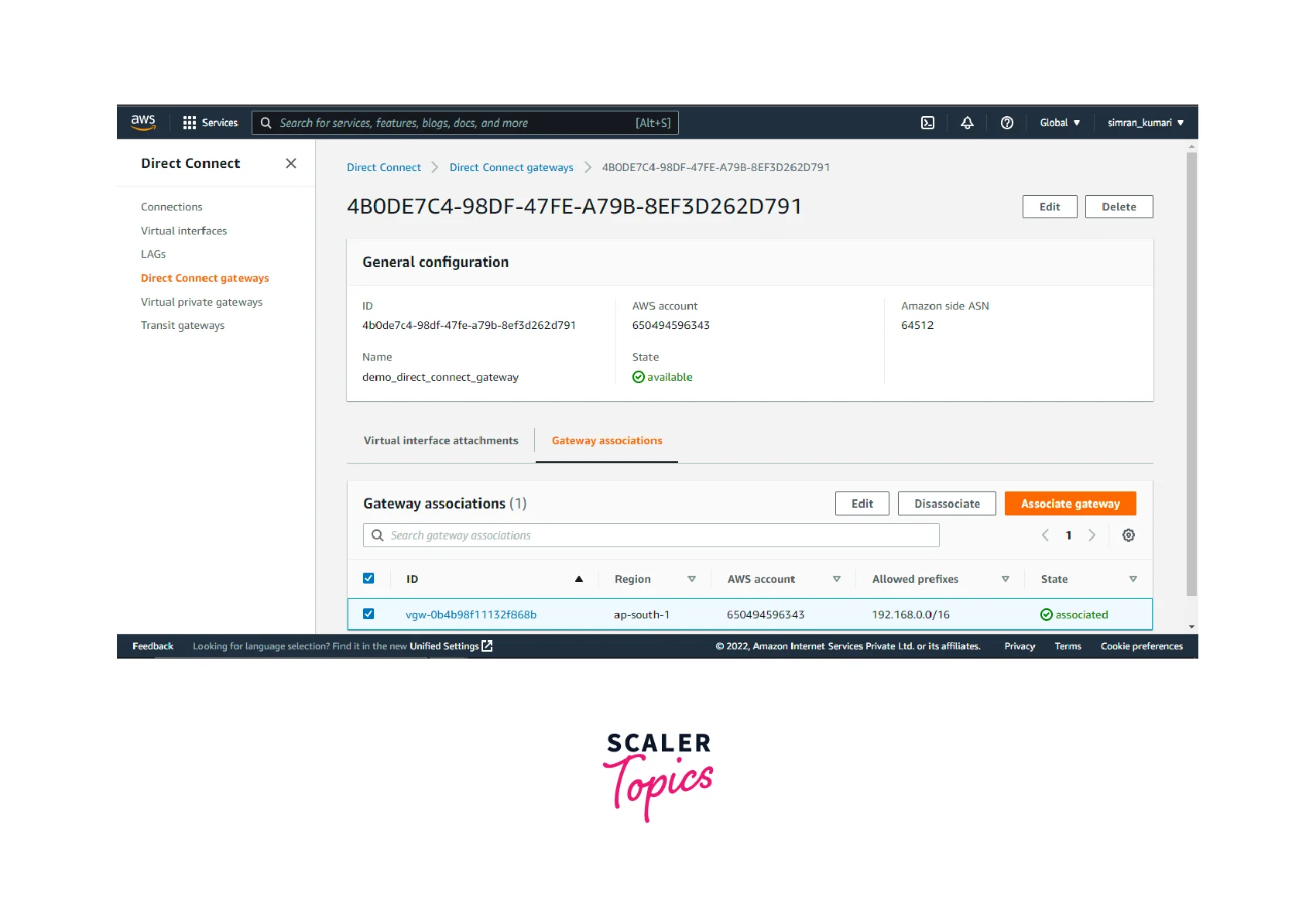The image size is (1316, 897).
Task: Click the AWS logo home icon
Action: 143,122
